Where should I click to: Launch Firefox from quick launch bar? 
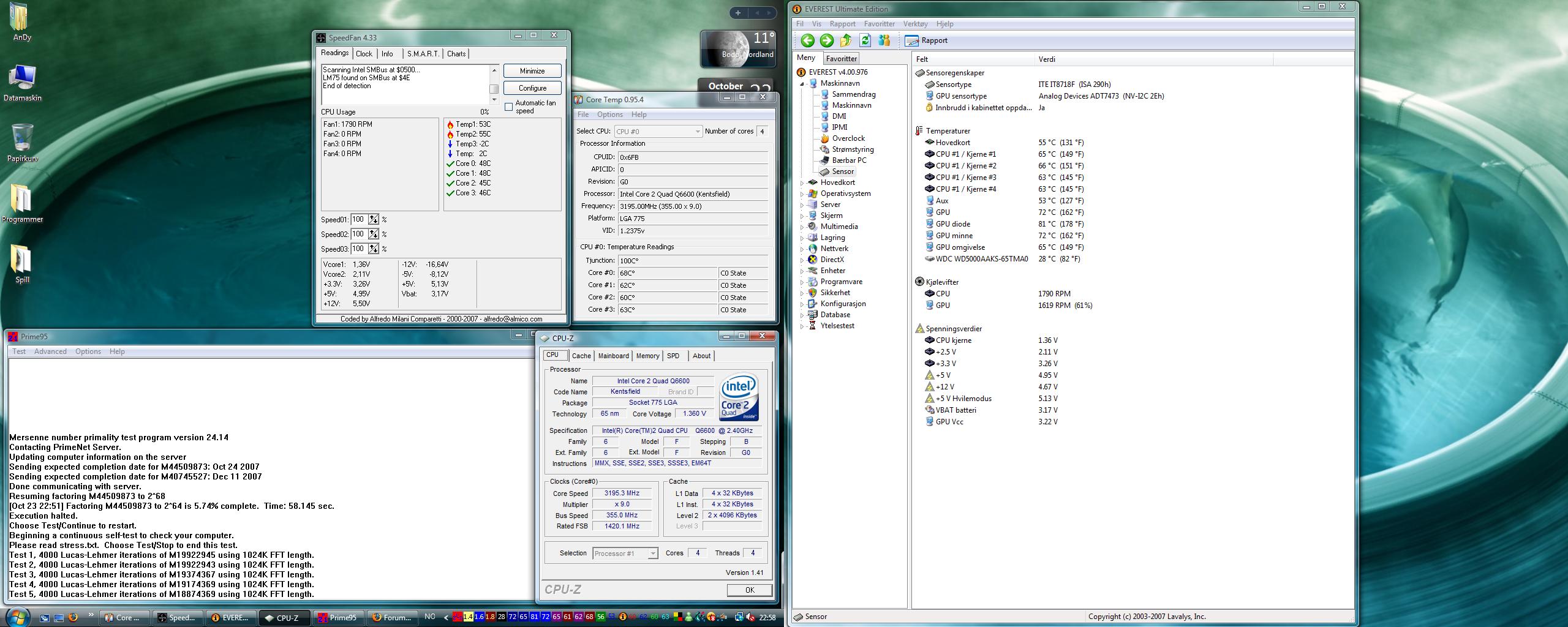coord(73,617)
